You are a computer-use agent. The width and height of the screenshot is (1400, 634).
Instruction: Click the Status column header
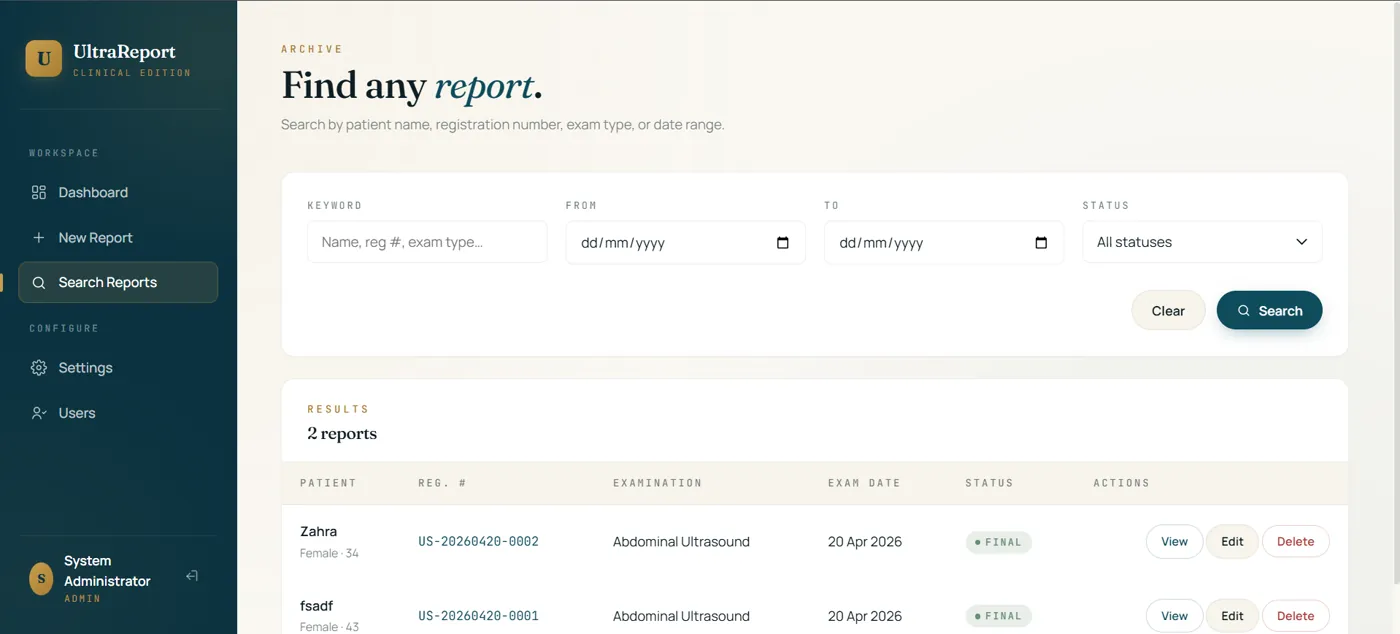coord(989,483)
